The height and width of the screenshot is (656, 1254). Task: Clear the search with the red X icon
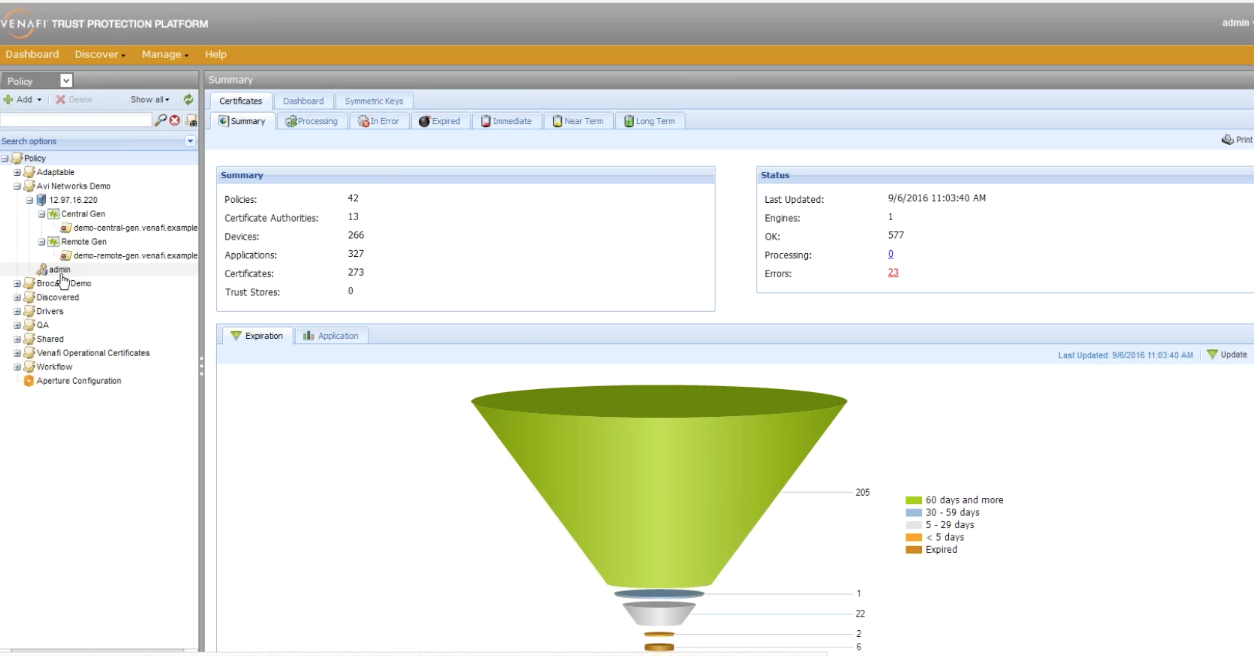click(x=175, y=120)
